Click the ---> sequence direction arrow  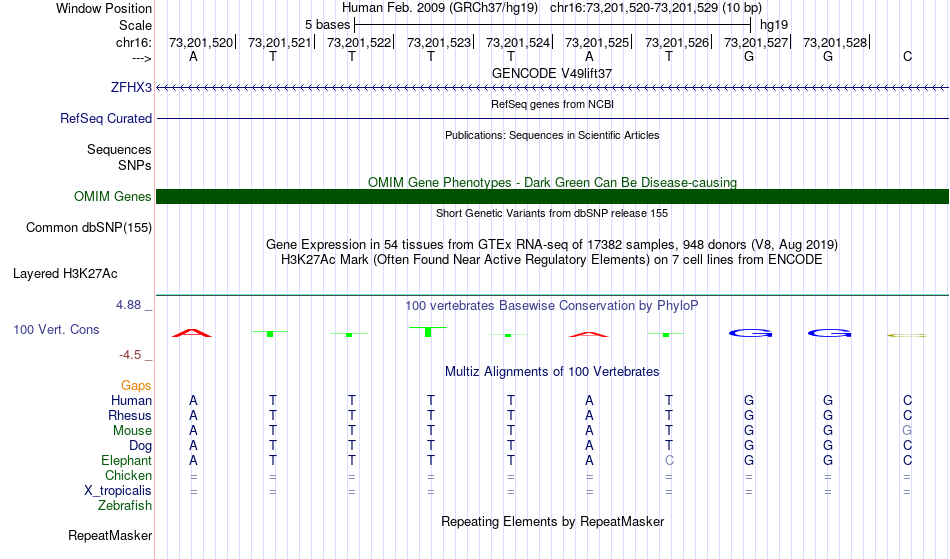coord(141,58)
